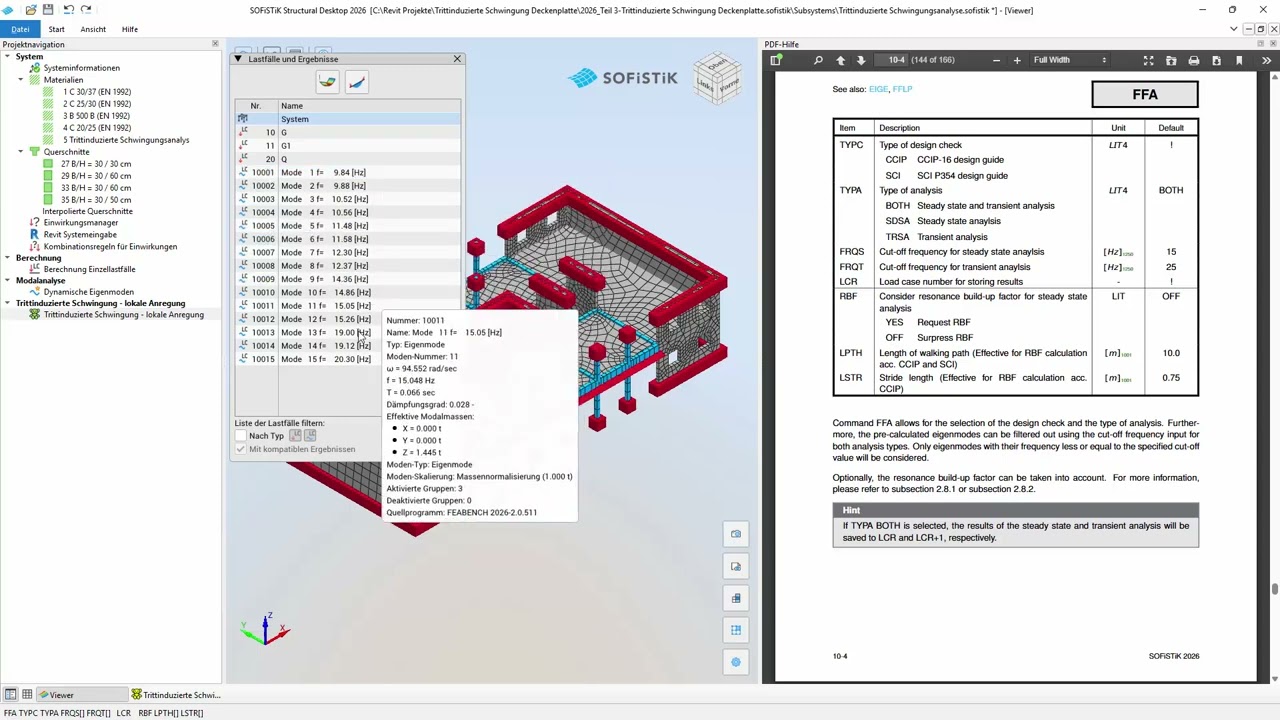Switch to Trittinduzierte Schwi... bottom tab
This screenshot has width=1280, height=720.
click(x=176, y=695)
